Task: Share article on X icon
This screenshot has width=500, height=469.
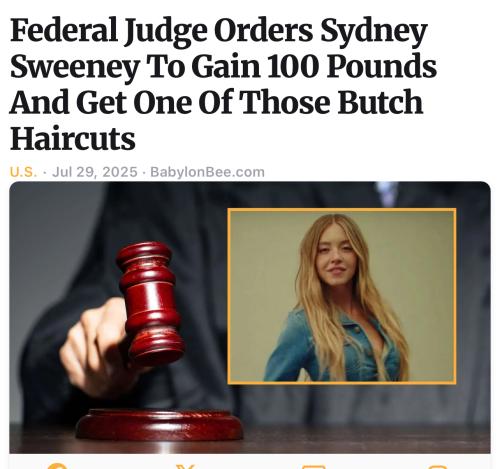Action: (185, 466)
